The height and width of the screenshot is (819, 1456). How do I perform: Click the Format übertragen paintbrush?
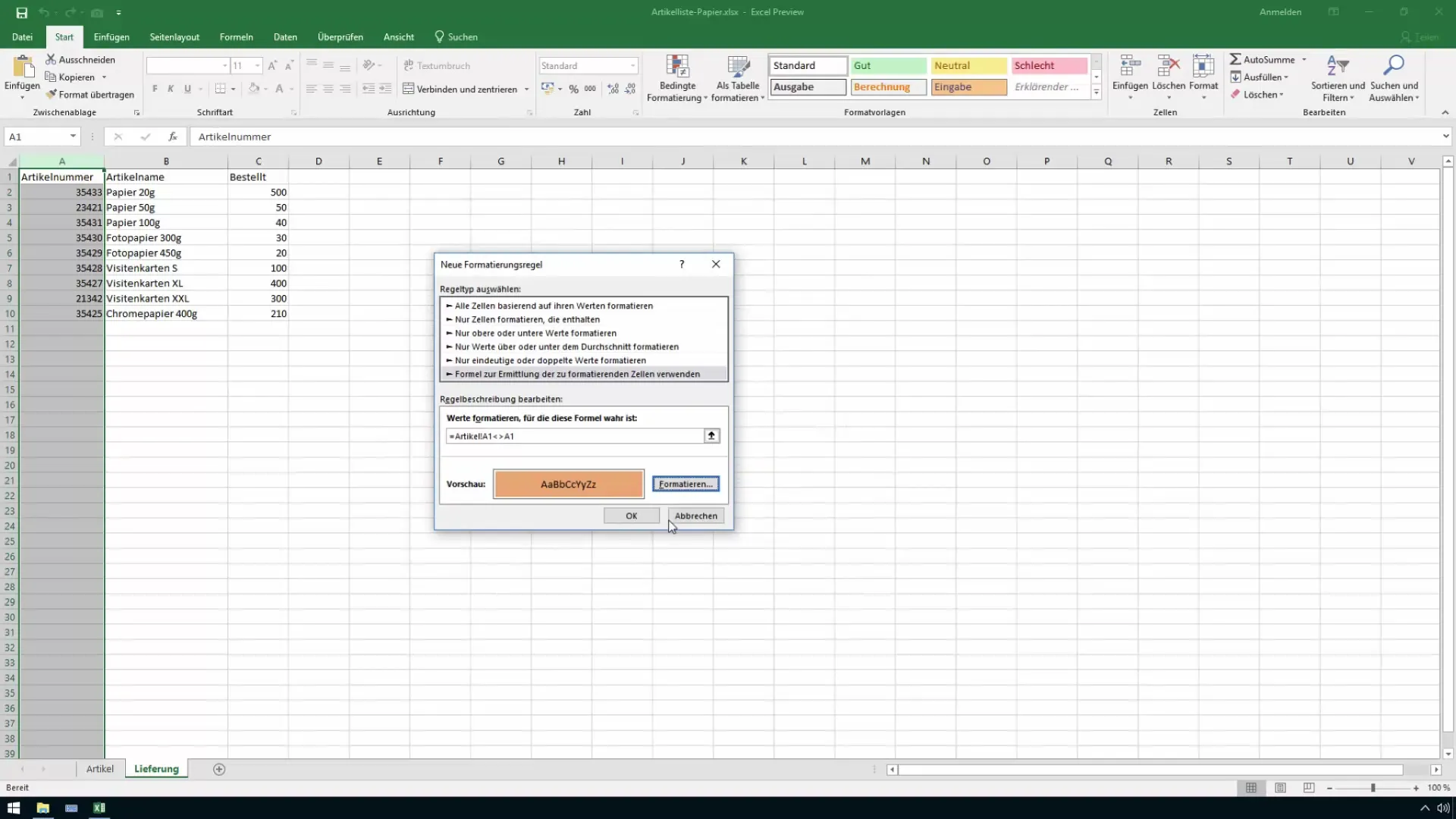(x=51, y=95)
